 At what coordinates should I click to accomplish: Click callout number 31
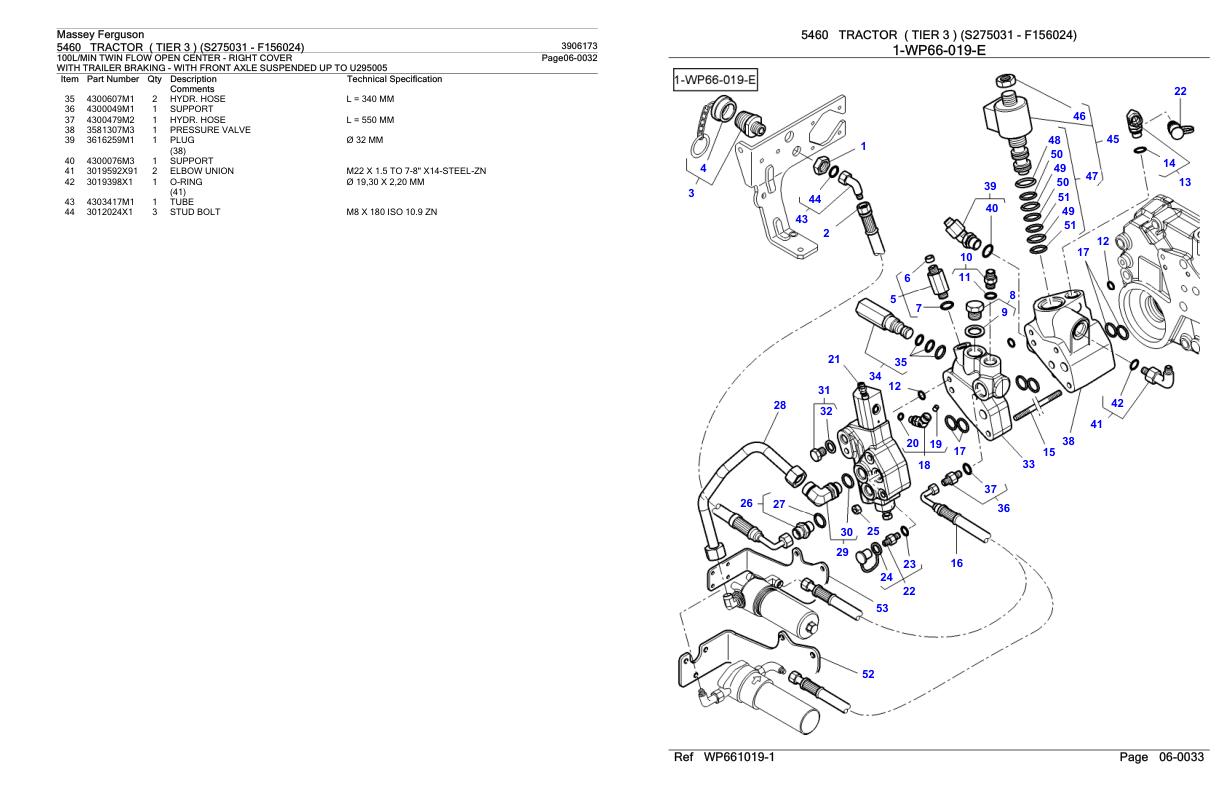(x=824, y=390)
